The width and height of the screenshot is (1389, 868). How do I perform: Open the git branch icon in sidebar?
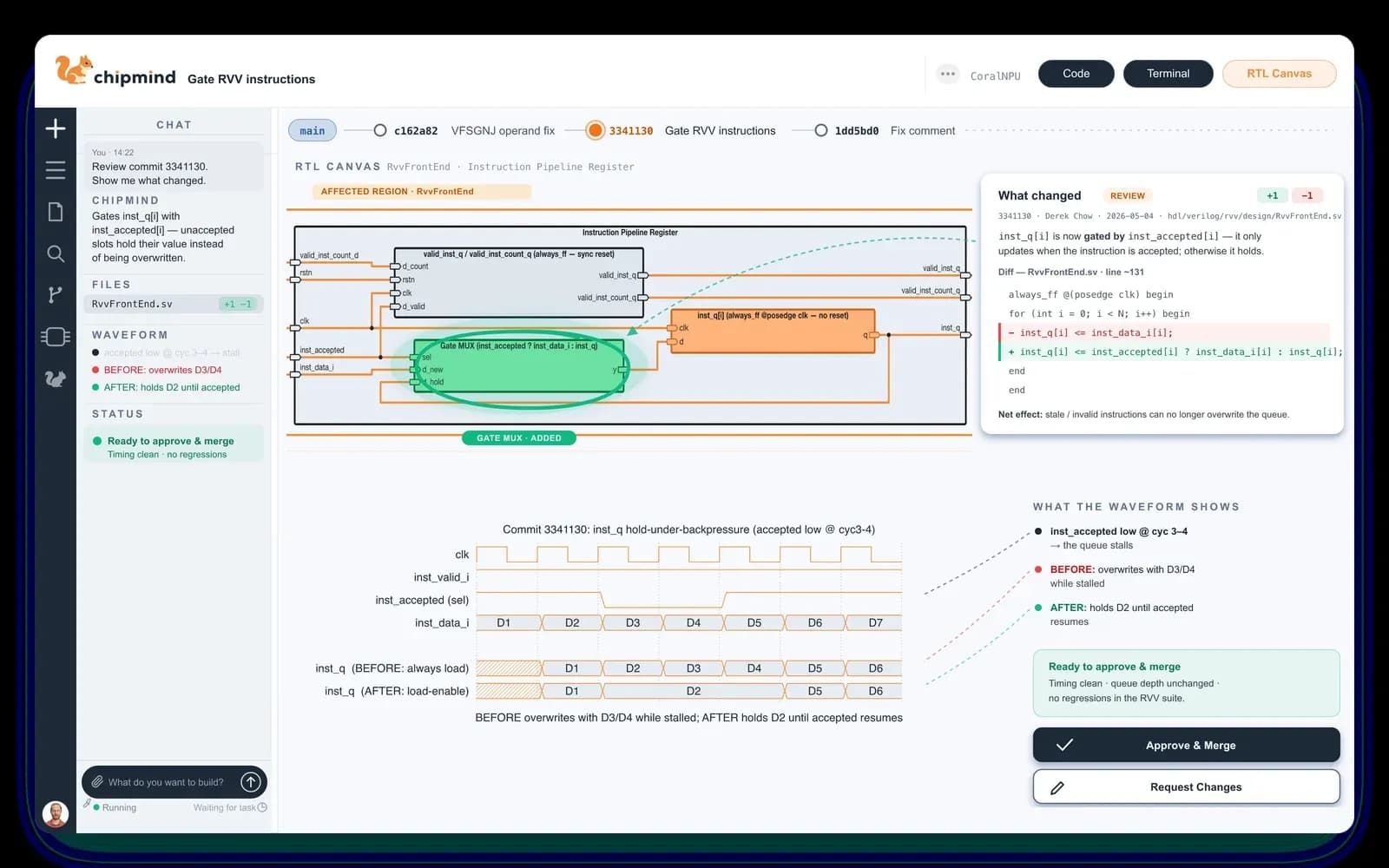coord(56,295)
